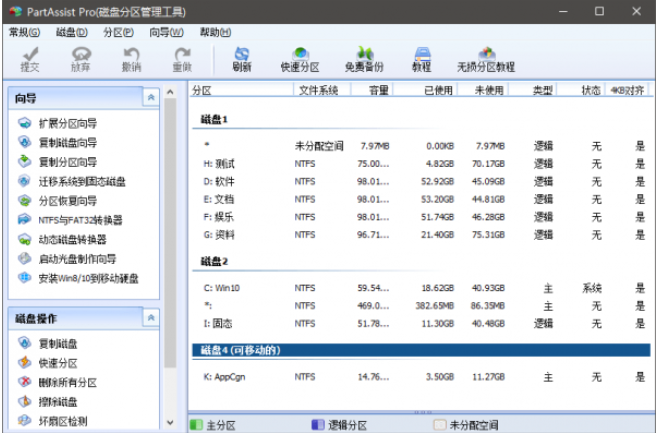
Task: Click the blue 逻辑分区 legend swatch
Action: pos(318,425)
